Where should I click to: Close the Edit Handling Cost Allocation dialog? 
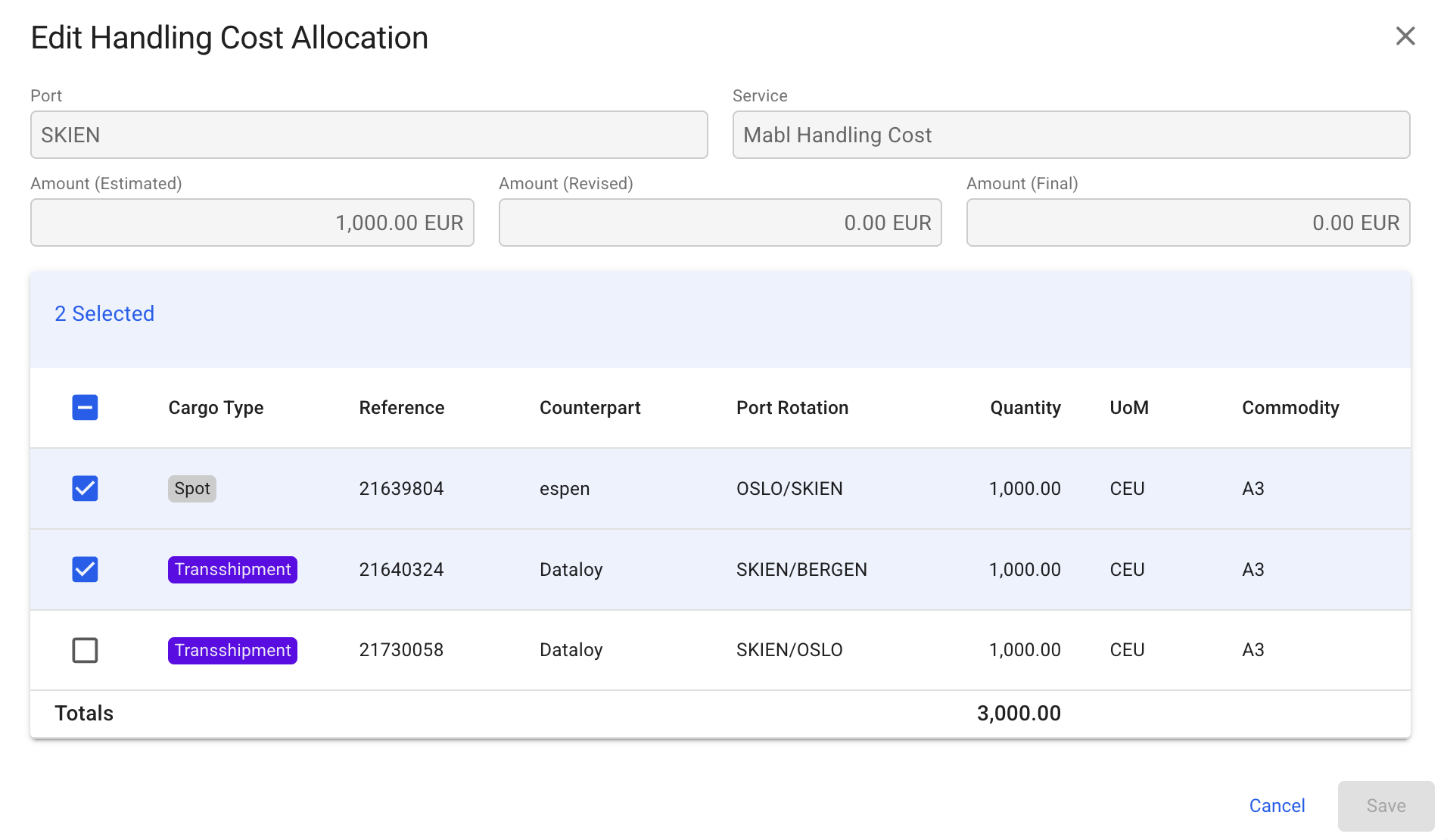click(x=1405, y=36)
